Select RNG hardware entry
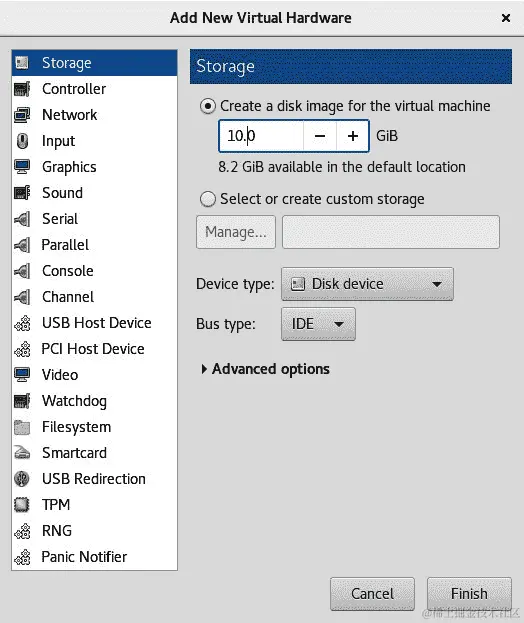Image resolution: width=524 pixels, height=623 pixels. 95,531
